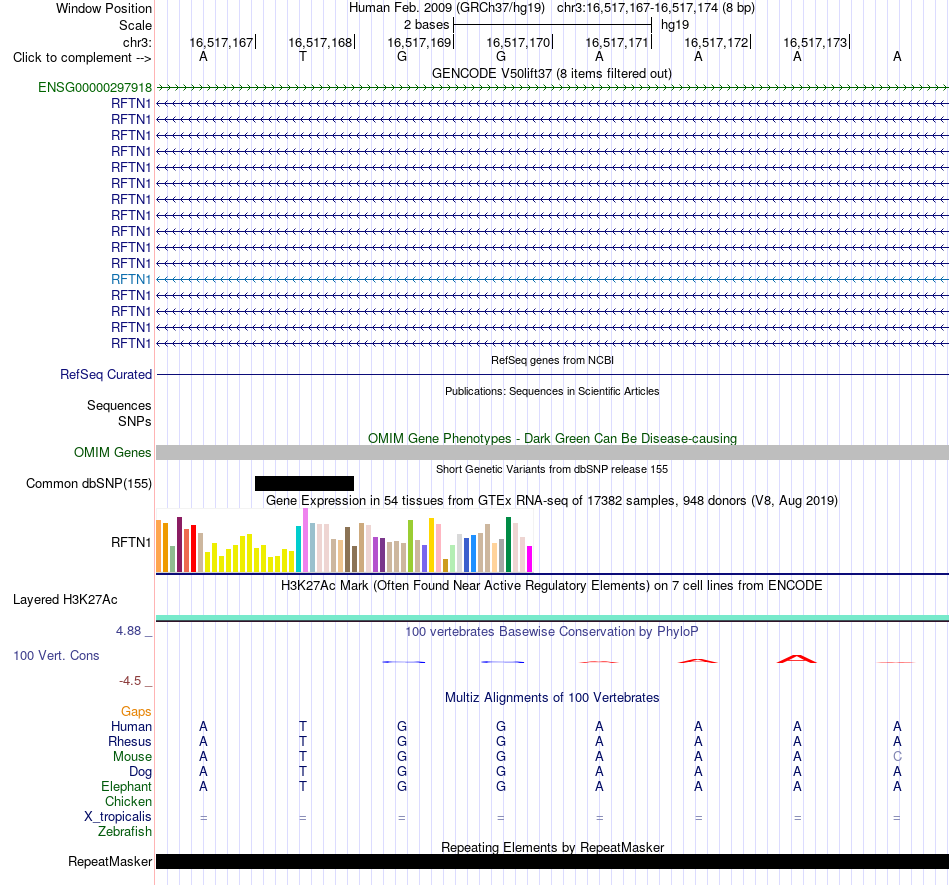Select the Mouse alignment row label
The height and width of the screenshot is (885, 950).
click(x=132, y=757)
